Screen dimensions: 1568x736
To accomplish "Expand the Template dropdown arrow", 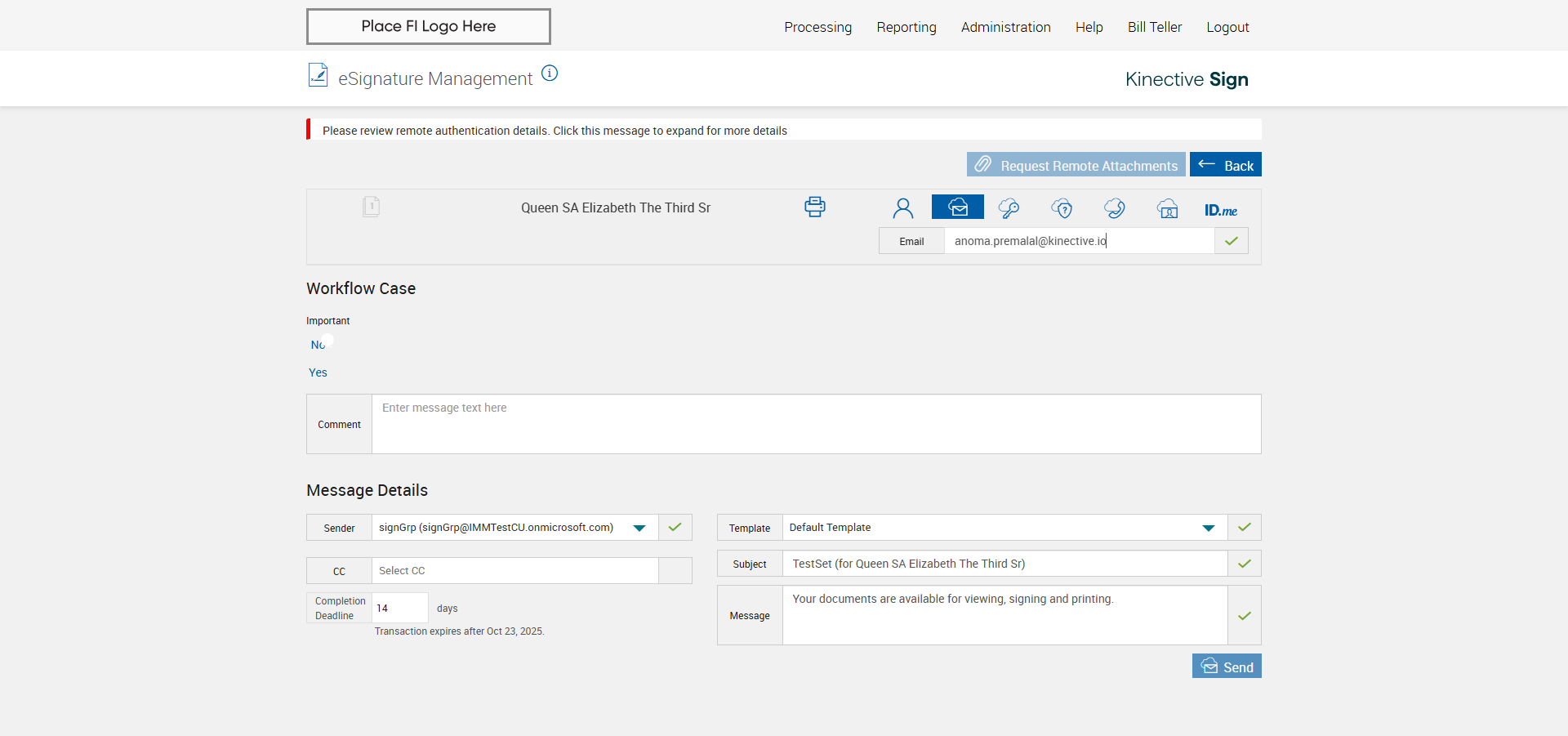I will [1208, 528].
